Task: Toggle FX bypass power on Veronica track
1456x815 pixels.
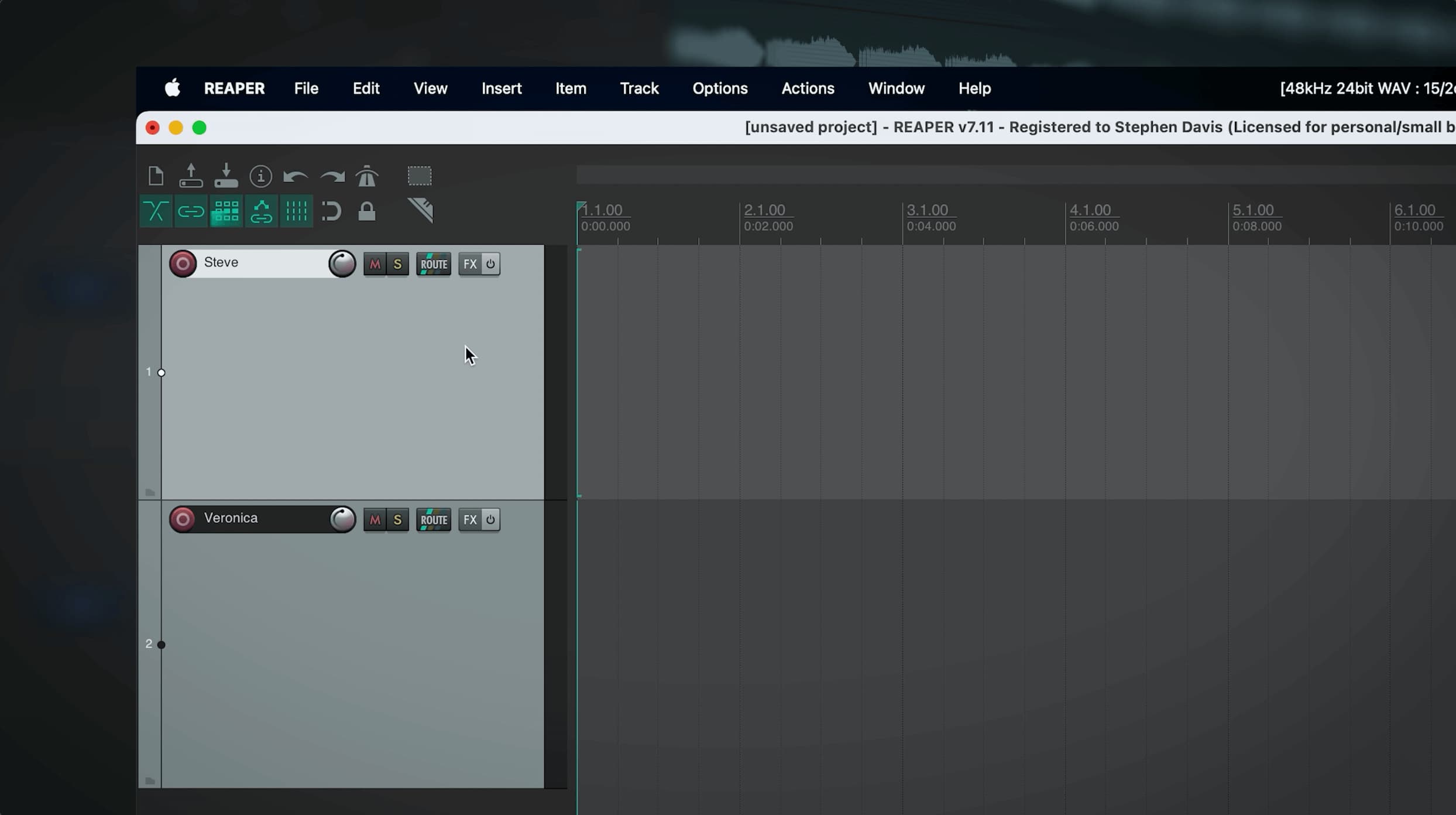Action: [490, 520]
